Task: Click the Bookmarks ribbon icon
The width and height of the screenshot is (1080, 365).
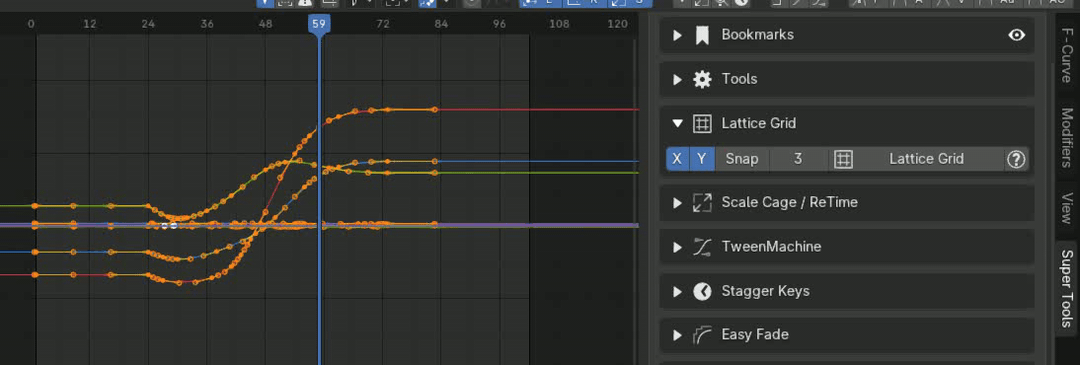Action: [x=702, y=35]
